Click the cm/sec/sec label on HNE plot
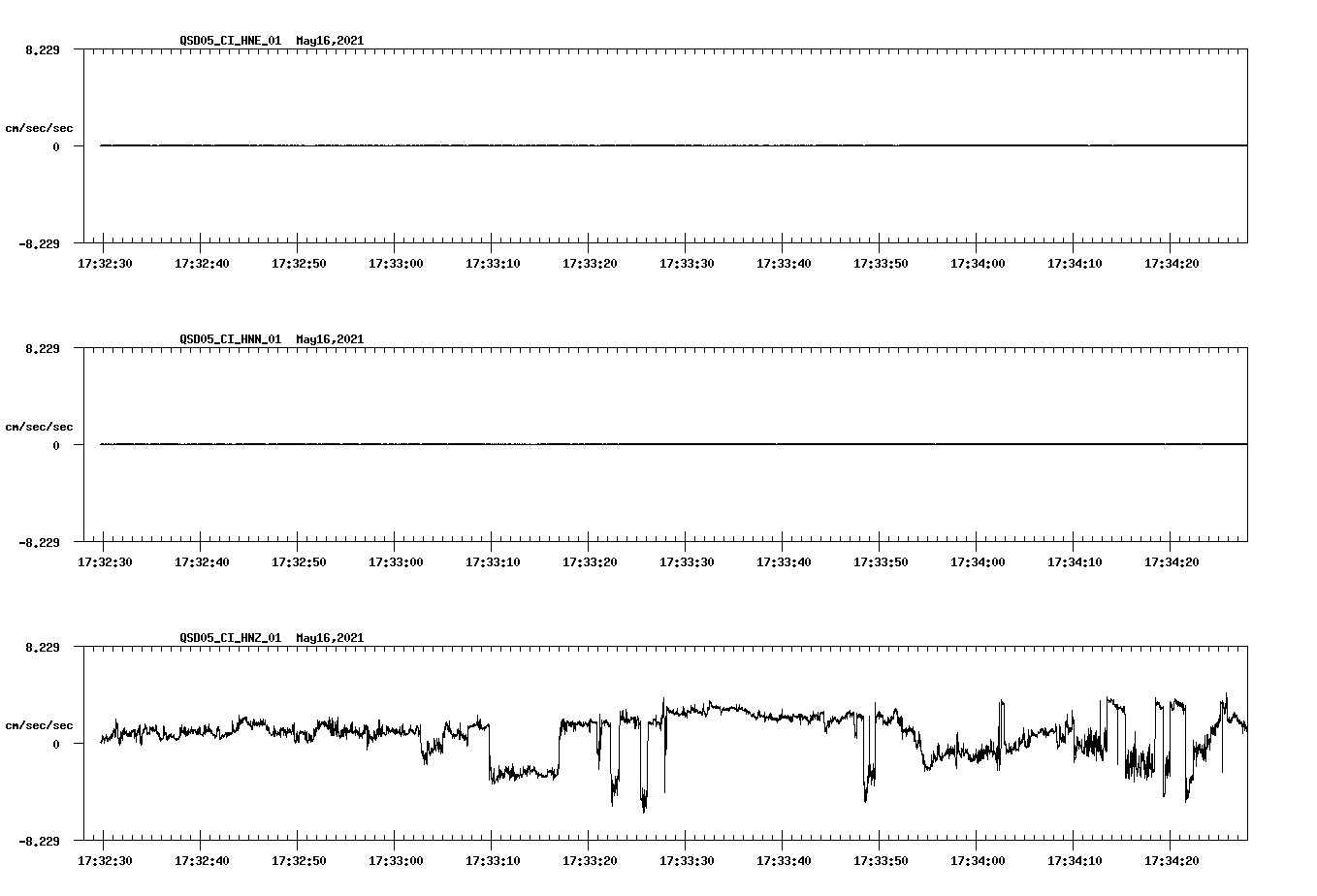 39,127
